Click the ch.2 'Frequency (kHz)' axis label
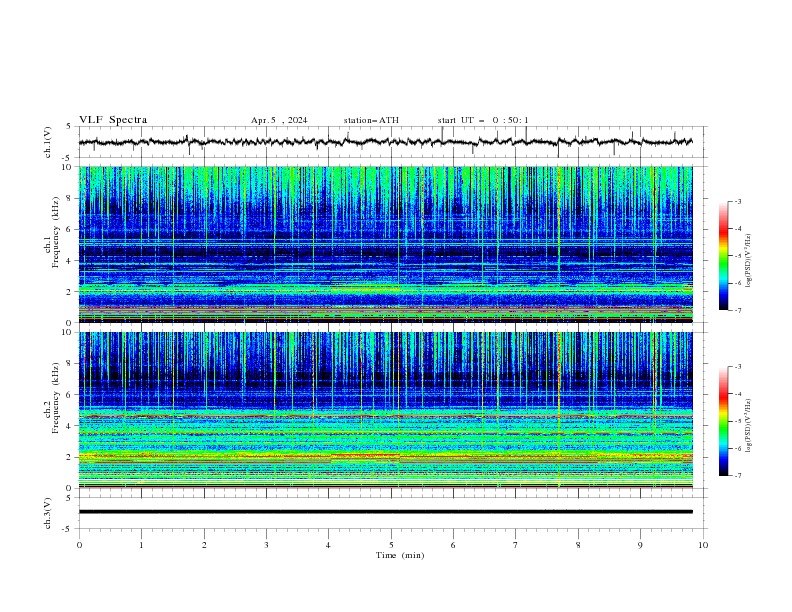This screenshot has height=612, width=792. pos(56,397)
